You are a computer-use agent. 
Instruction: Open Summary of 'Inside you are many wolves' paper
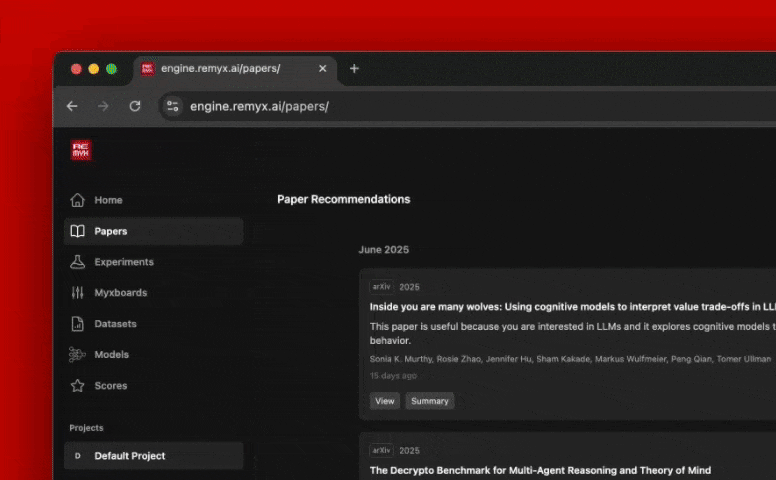click(x=430, y=401)
